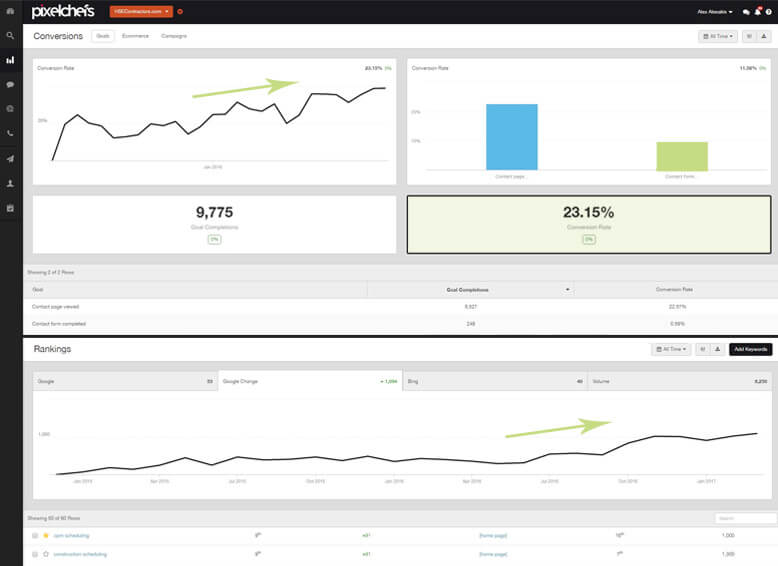Screen dimensions: 778x566
Task: Click the 0% badge under 23.15% rate
Action: pyautogui.click(x=589, y=240)
